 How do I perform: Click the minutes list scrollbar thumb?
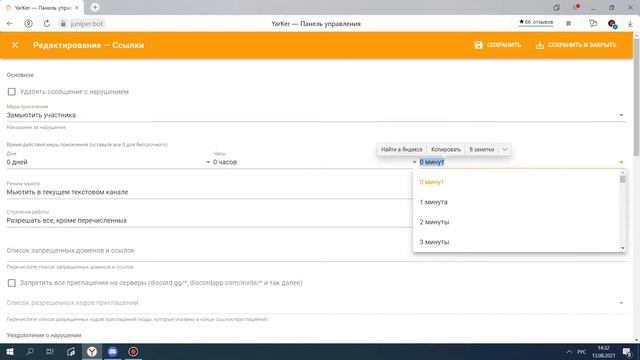click(622, 179)
